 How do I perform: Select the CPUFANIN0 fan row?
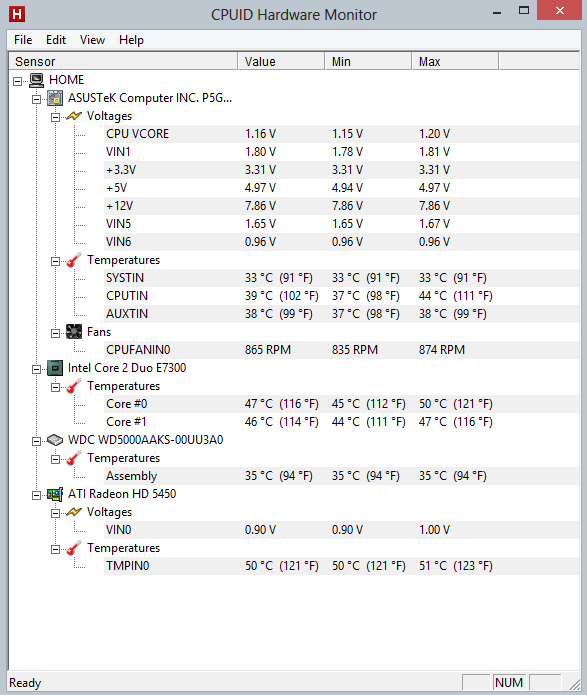(x=341, y=350)
